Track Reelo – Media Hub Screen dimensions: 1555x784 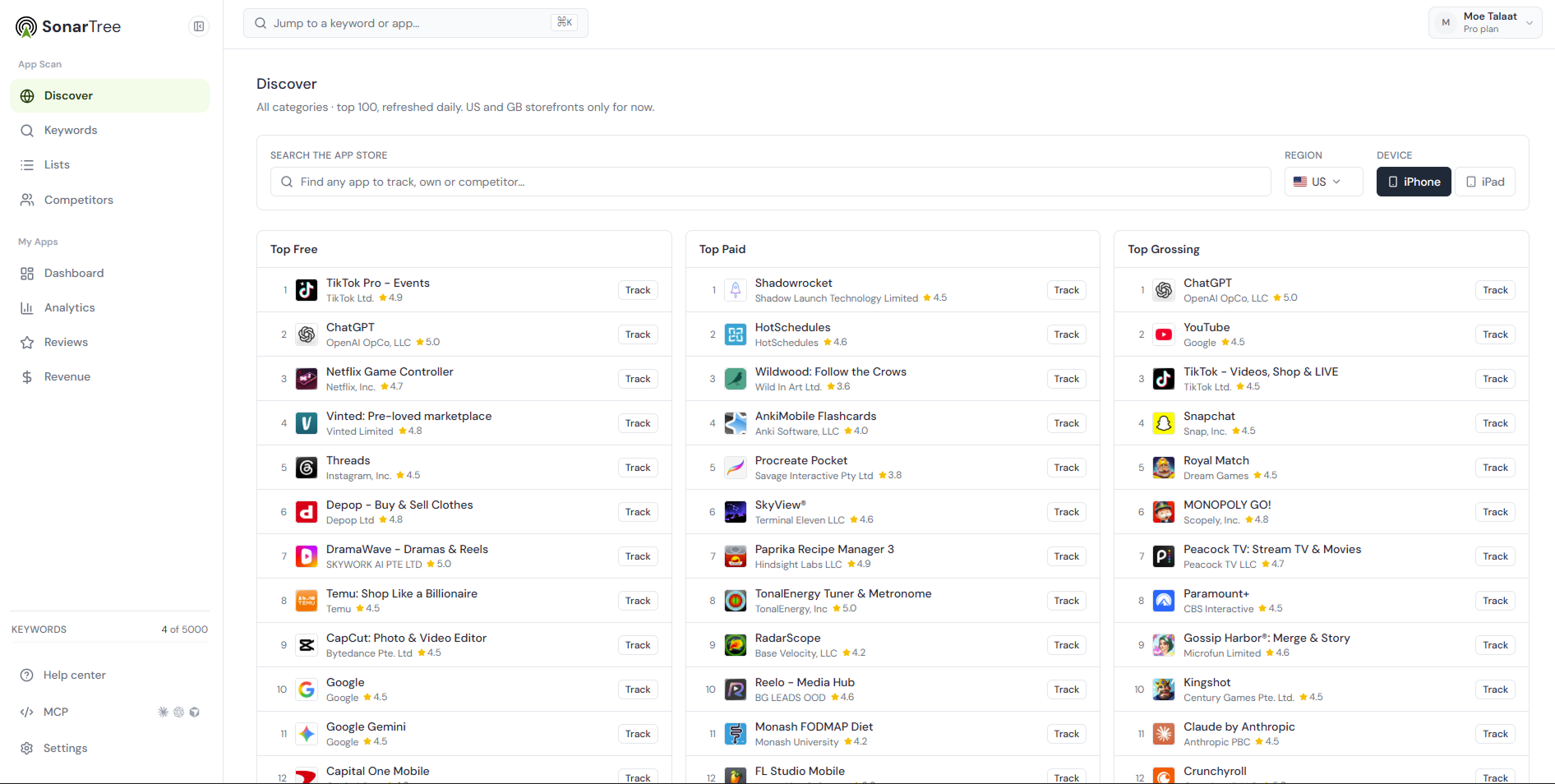click(1067, 689)
